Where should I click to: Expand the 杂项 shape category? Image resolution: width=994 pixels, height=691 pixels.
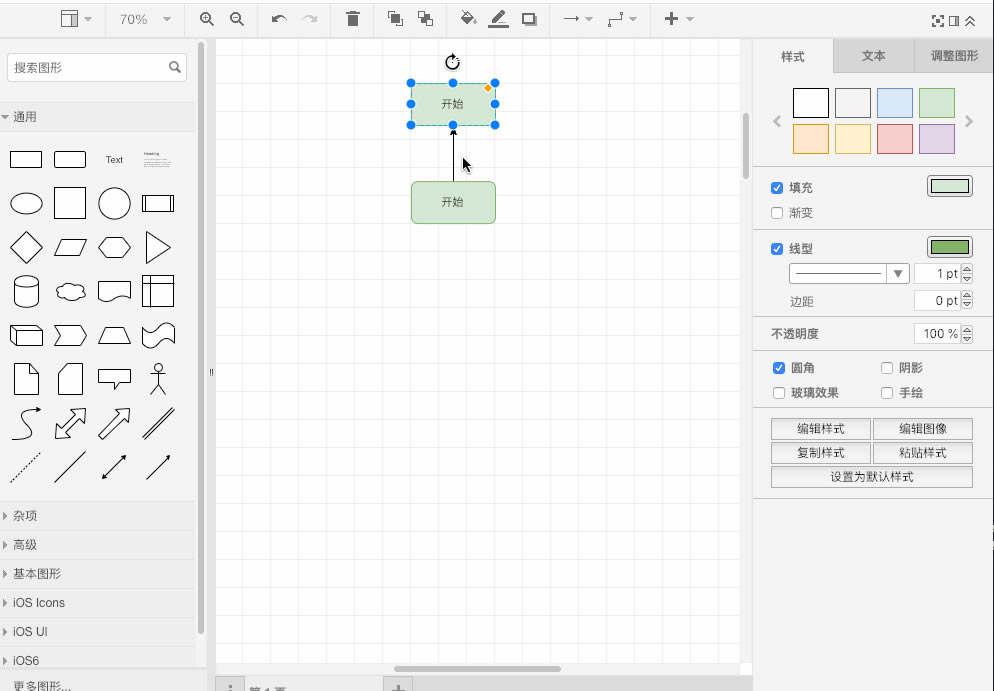25,516
